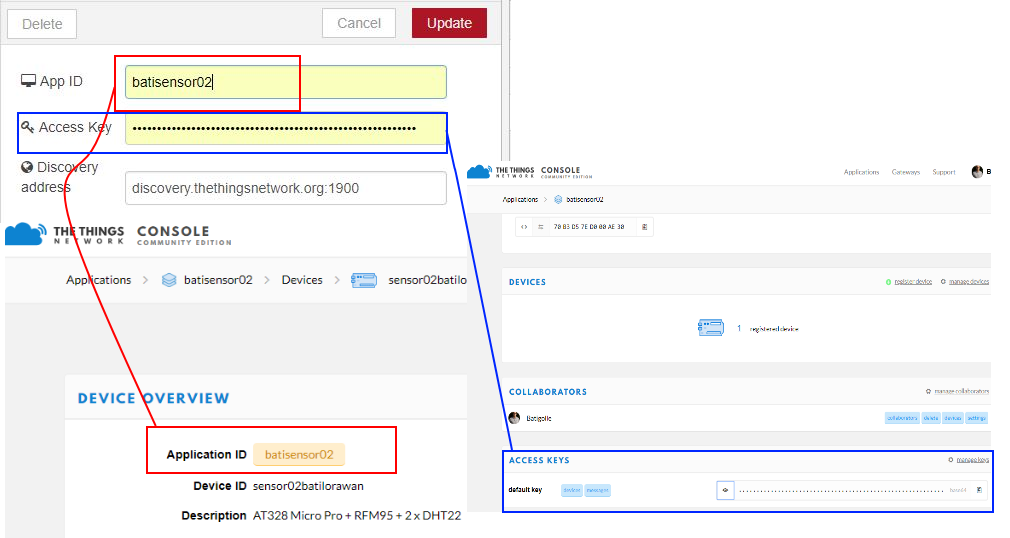The width and height of the screenshot is (1010, 538).
Task: Click the collaborator's avatar picture
Action: [x=514, y=418]
